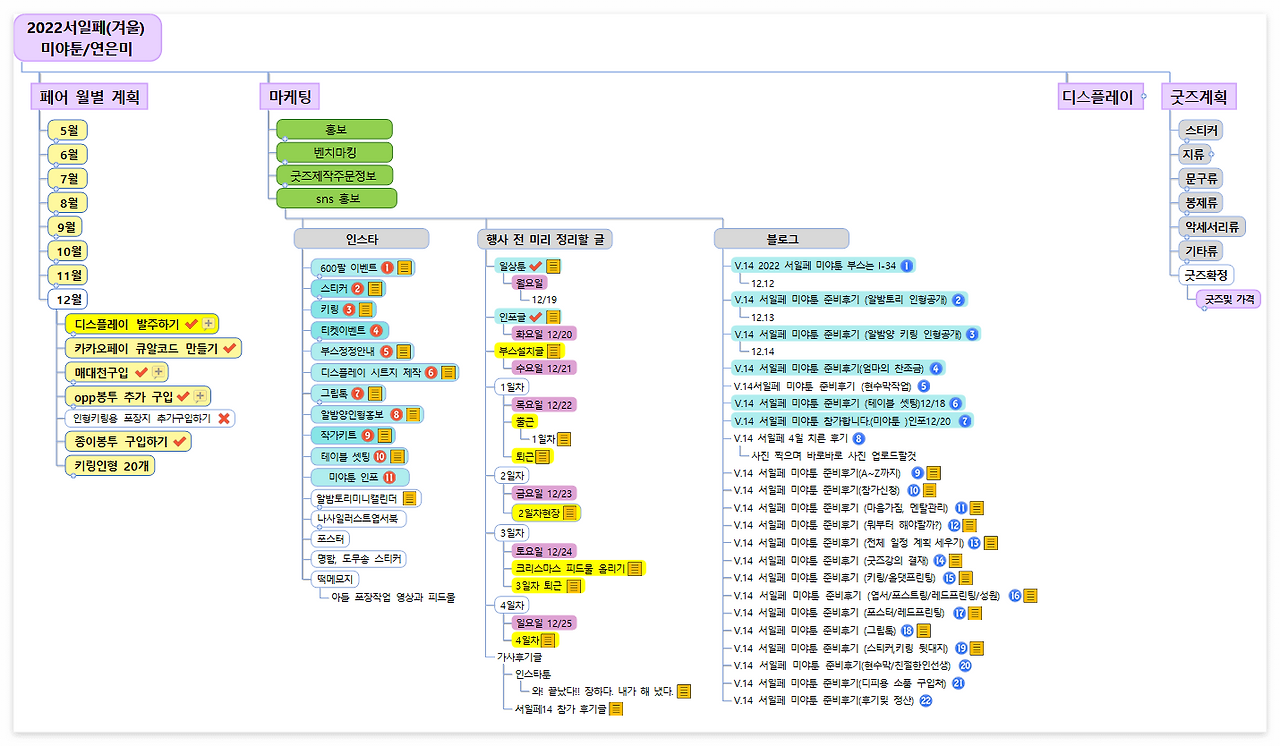Select the 블로그 subtopic header
1280x746 pixels.
[x=781, y=238]
